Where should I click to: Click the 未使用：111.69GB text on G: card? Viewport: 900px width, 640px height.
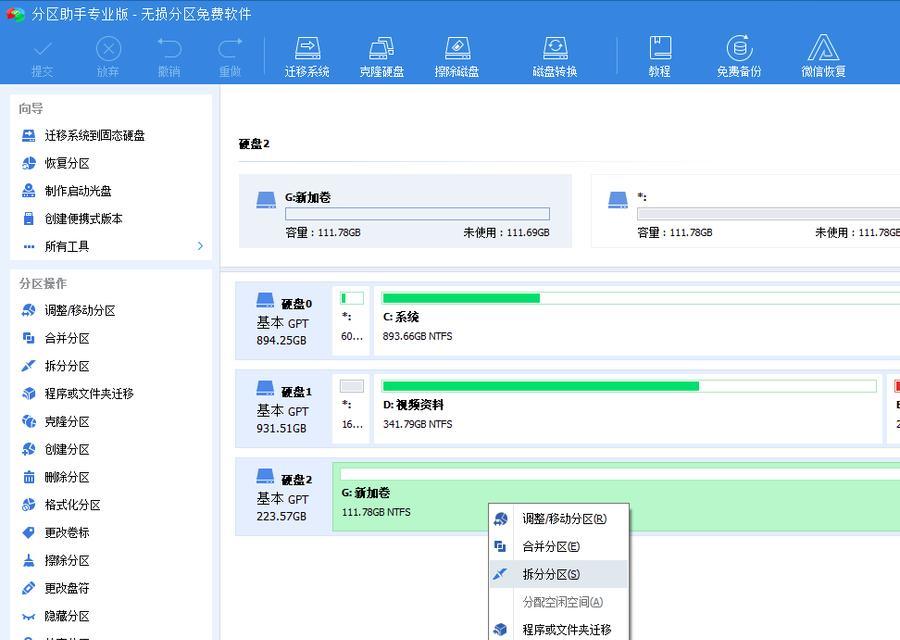[x=506, y=232]
